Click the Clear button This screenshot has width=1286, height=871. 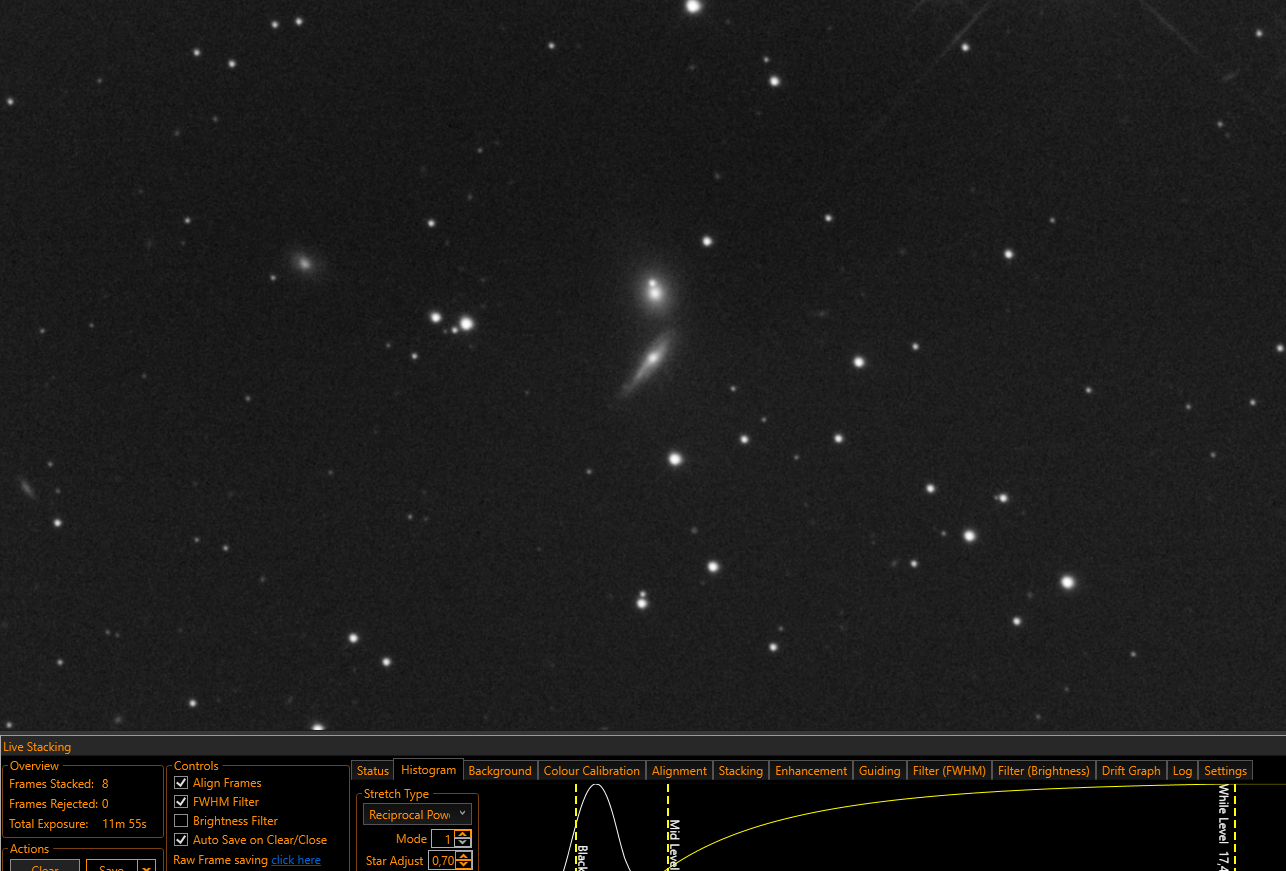[x=45, y=866]
